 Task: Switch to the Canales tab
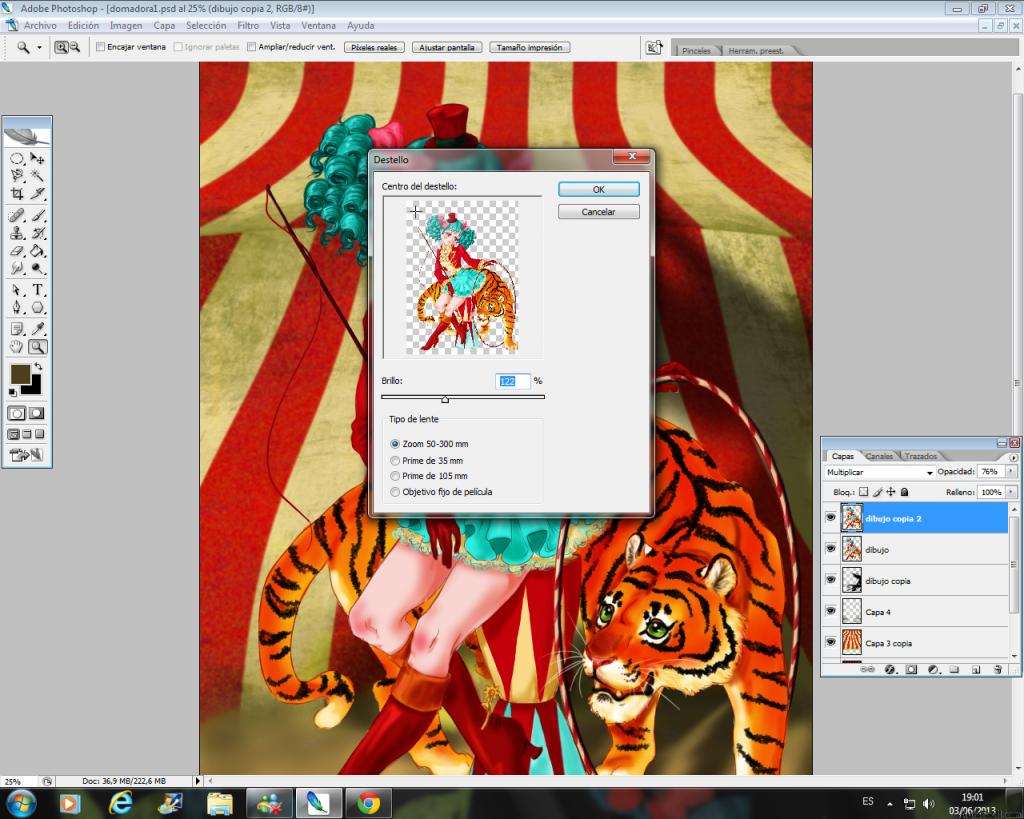tap(879, 456)
